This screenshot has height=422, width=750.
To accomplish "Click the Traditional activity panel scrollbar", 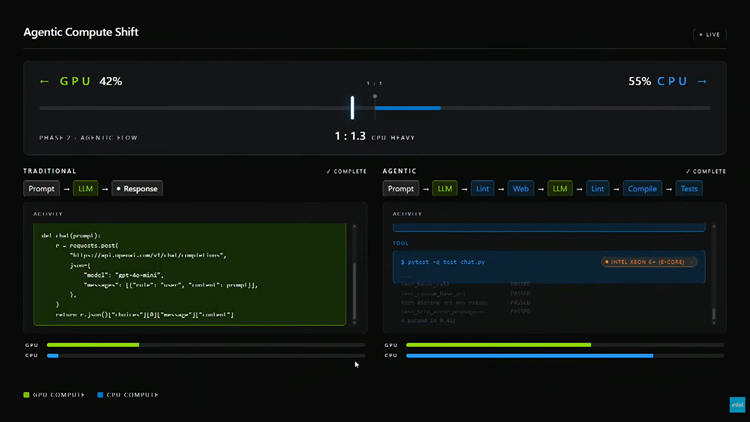I will [354, 274].
